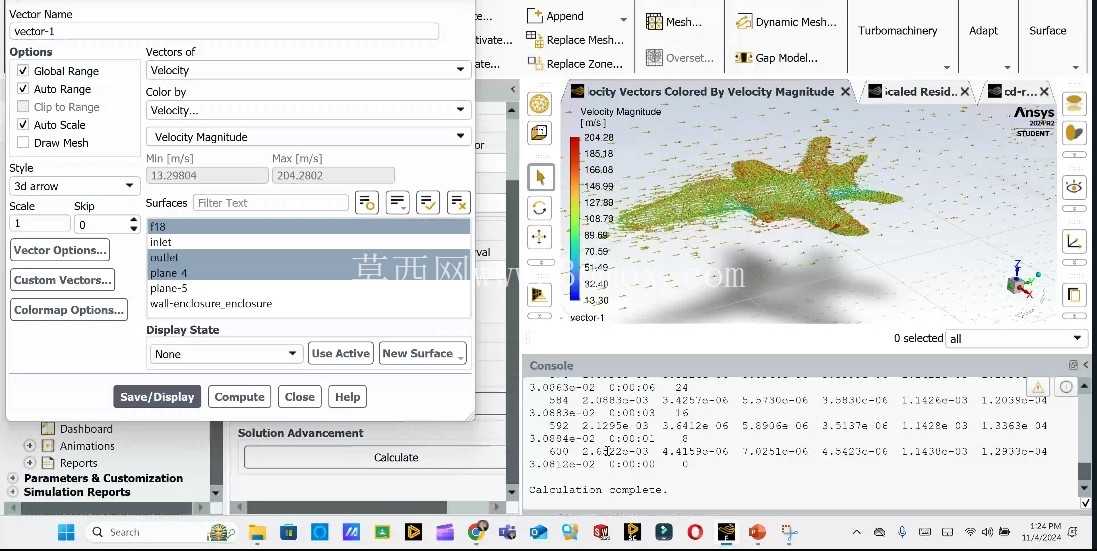This screenshot has width=1097, height=551.
Task: Click the select all shown surfaces icon
Action: point(427,203)
